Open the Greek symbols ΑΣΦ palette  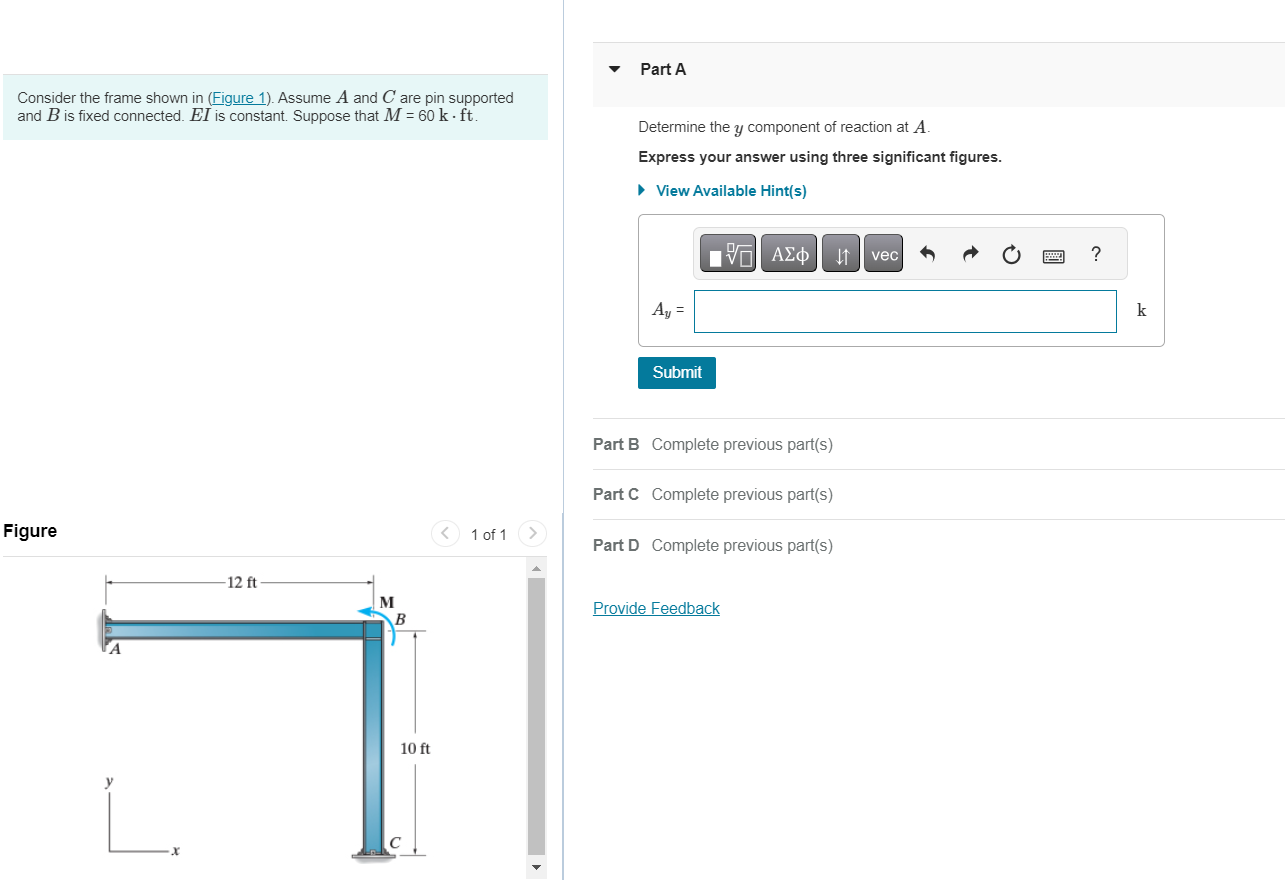(x=788, y=254)
